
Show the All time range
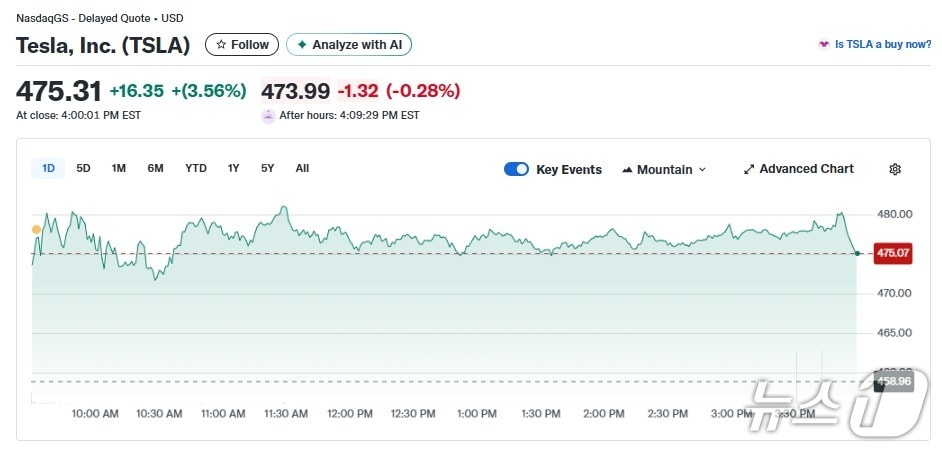[302, 168]
